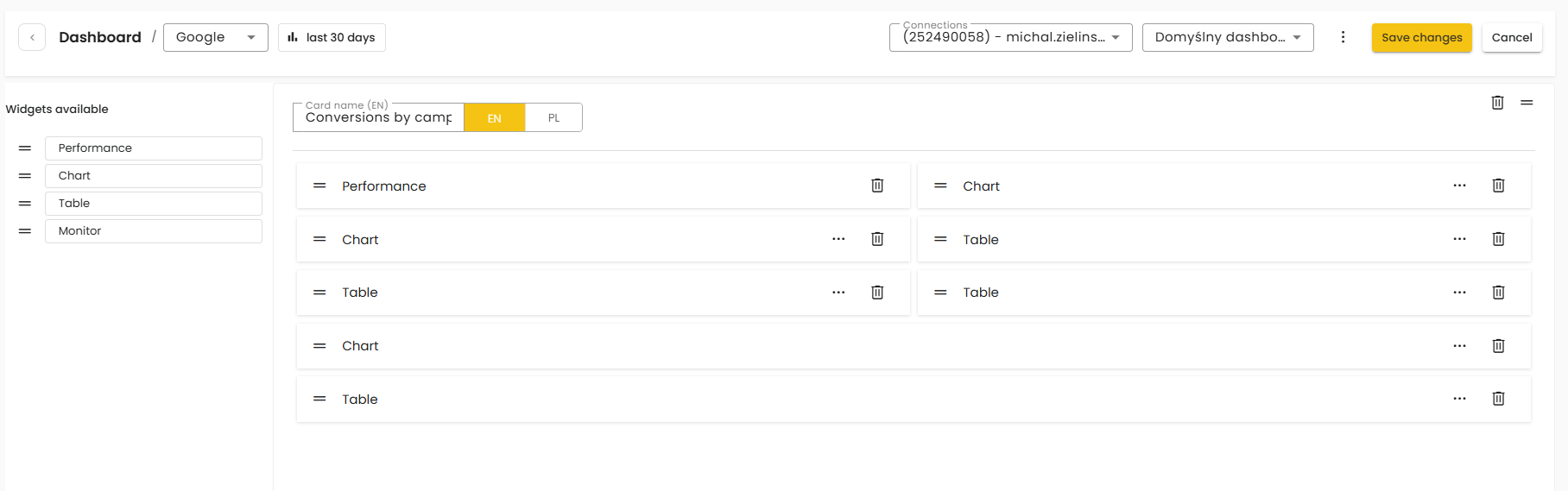
Task: Click the Cancel button
Action: click(x=1512, y=37)
